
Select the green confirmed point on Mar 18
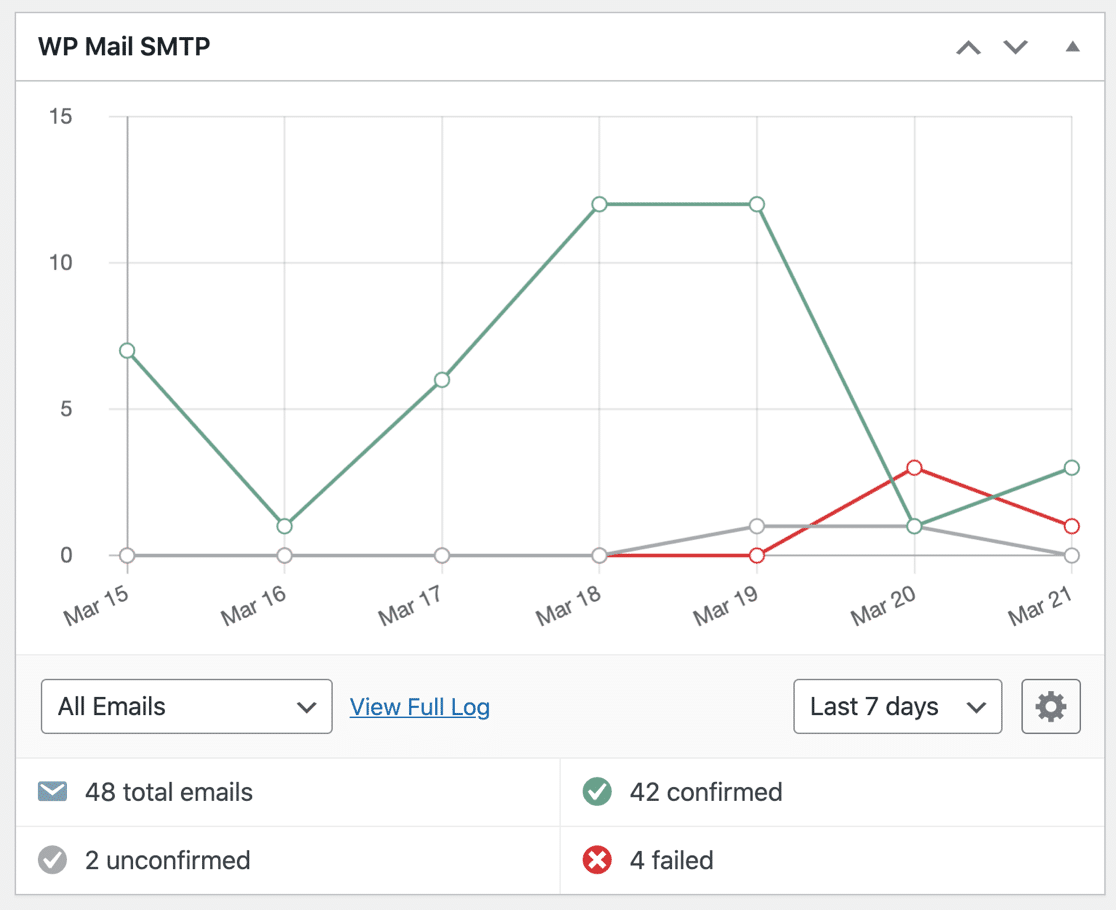tap(599, 204)
